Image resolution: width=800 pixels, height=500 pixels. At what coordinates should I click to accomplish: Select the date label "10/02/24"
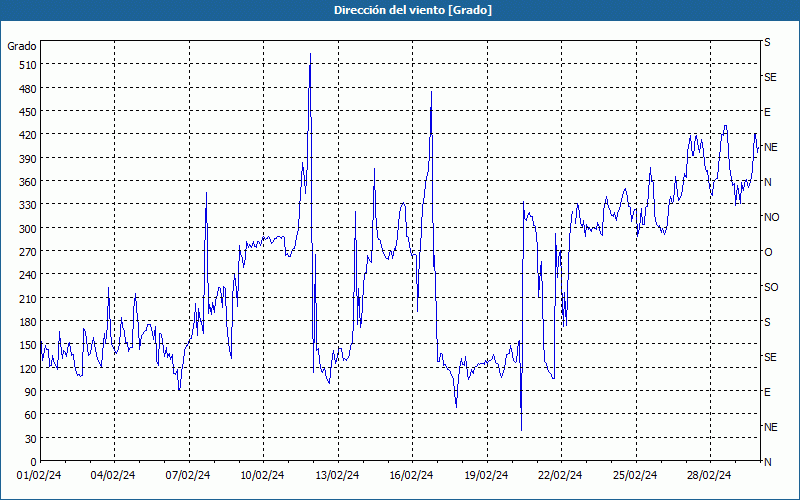[x=262, y=476]
